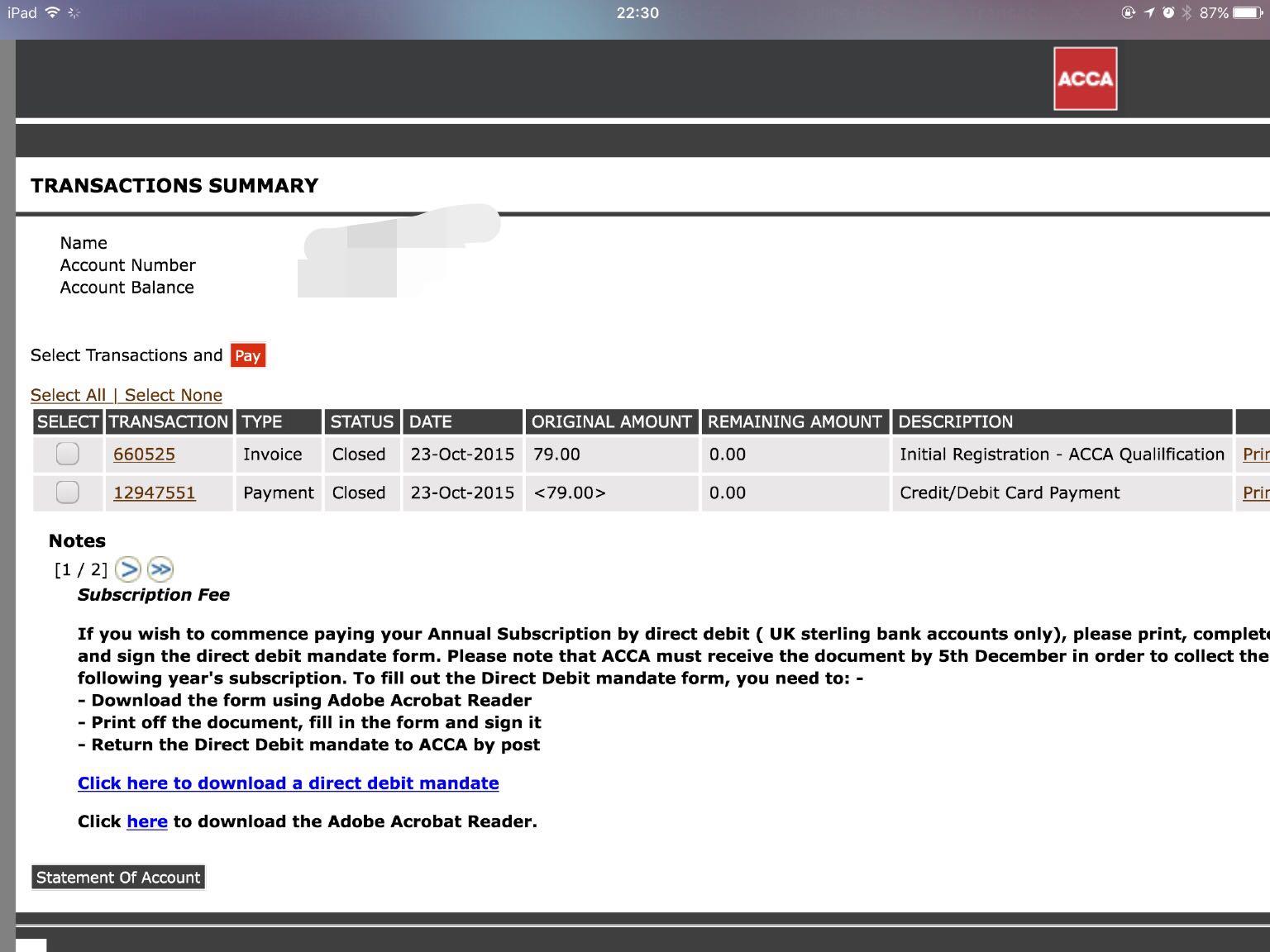The height and width of the screenshot is (952, 1270).
Task: Click SELECT column header
Action: pos(68,421)
